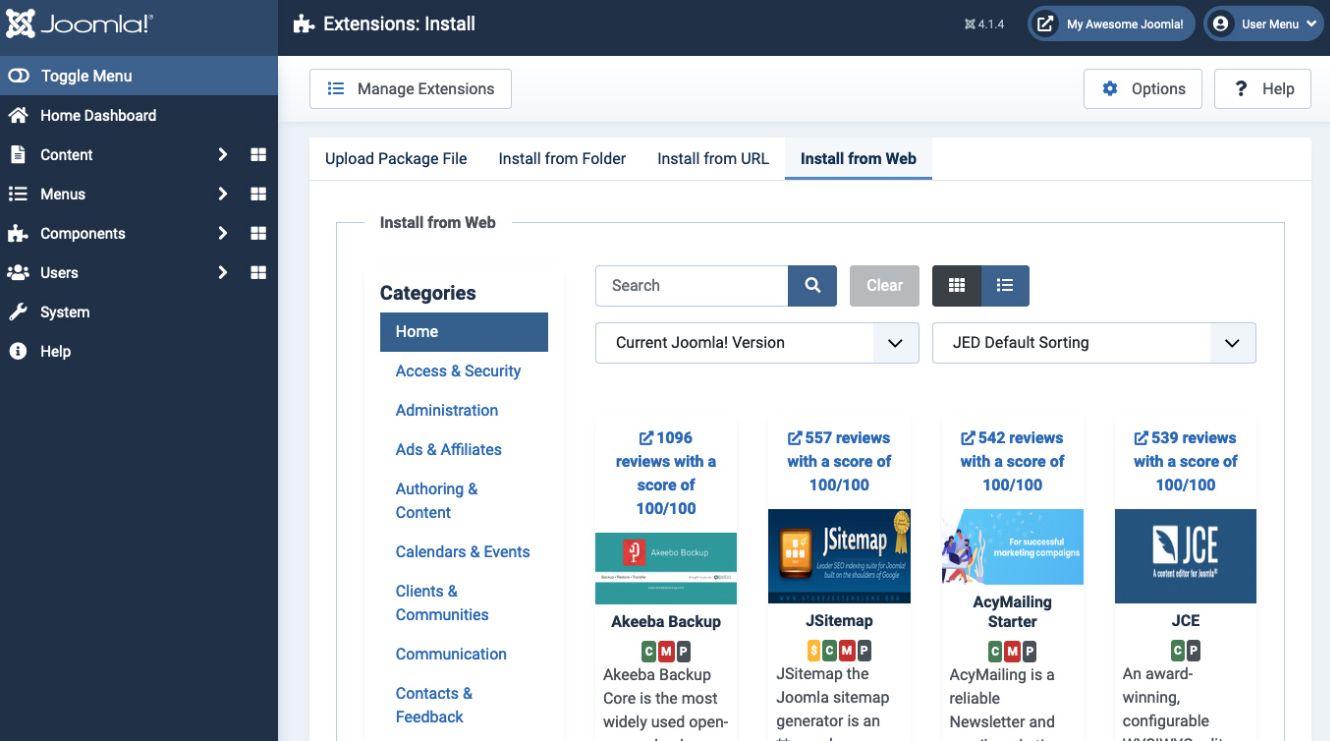The width and height of the screenshot is (1330, 741).
Task: Switch to Install from Folder tab
Action: [562, 158]
